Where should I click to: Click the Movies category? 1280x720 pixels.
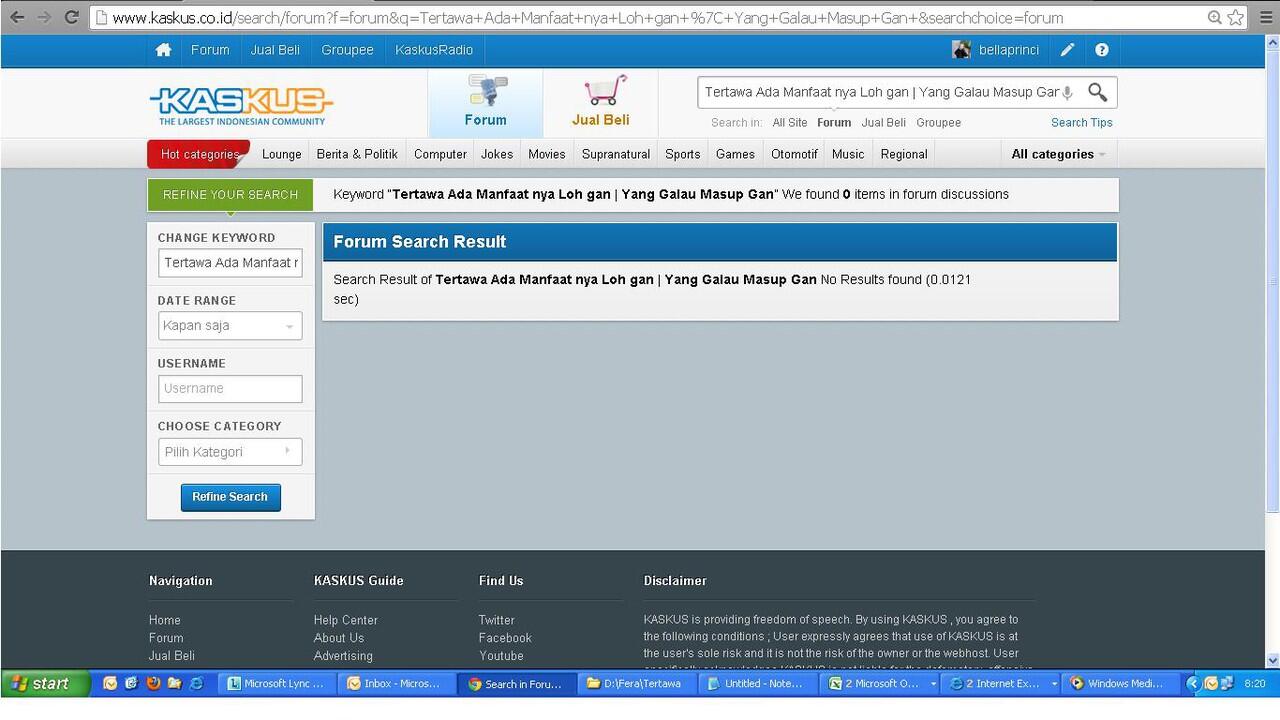547,154
